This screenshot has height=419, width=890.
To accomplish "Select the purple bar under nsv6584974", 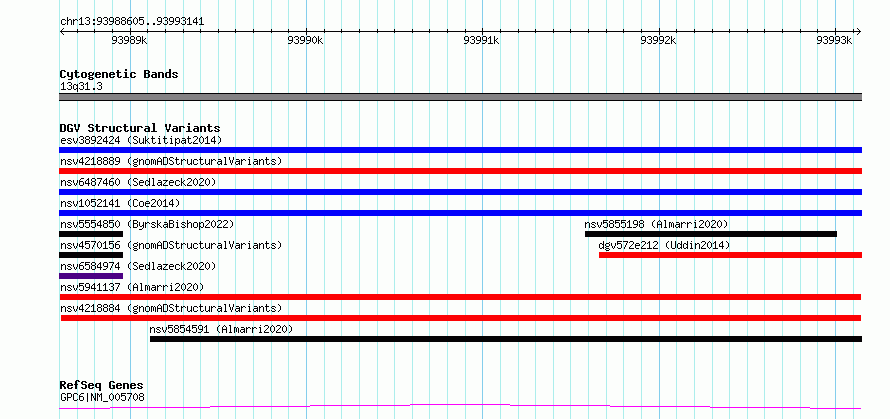I will [91, 276].
